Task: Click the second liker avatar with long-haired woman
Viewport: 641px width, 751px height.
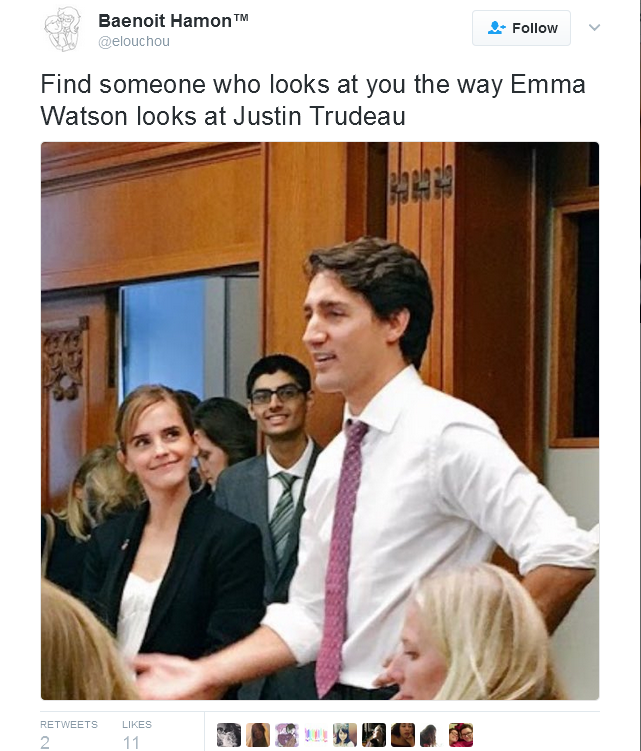Action: coord(258,735)
